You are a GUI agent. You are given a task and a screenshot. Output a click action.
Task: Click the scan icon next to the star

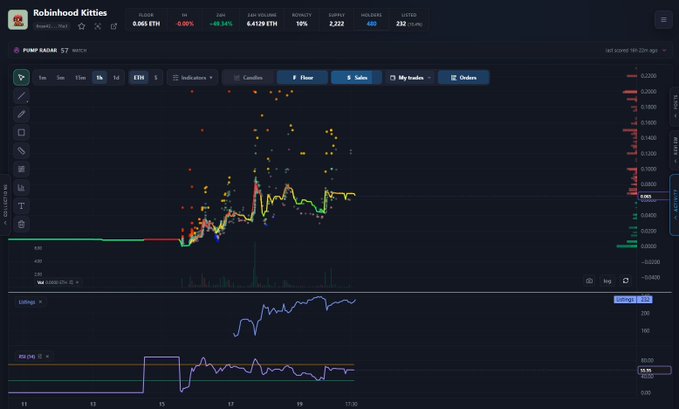click(x=98, y=26)
